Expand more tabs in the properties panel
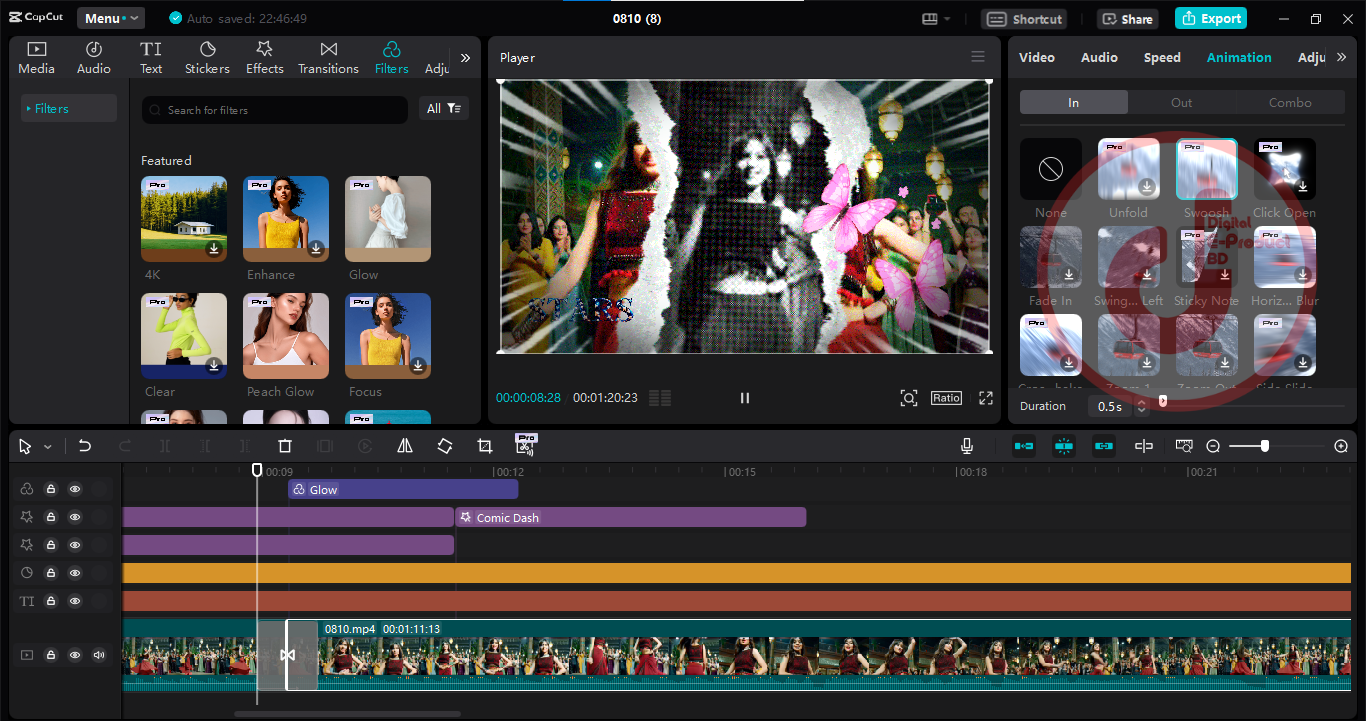Screen dimensions: 1366x726 pos(1342,57)
